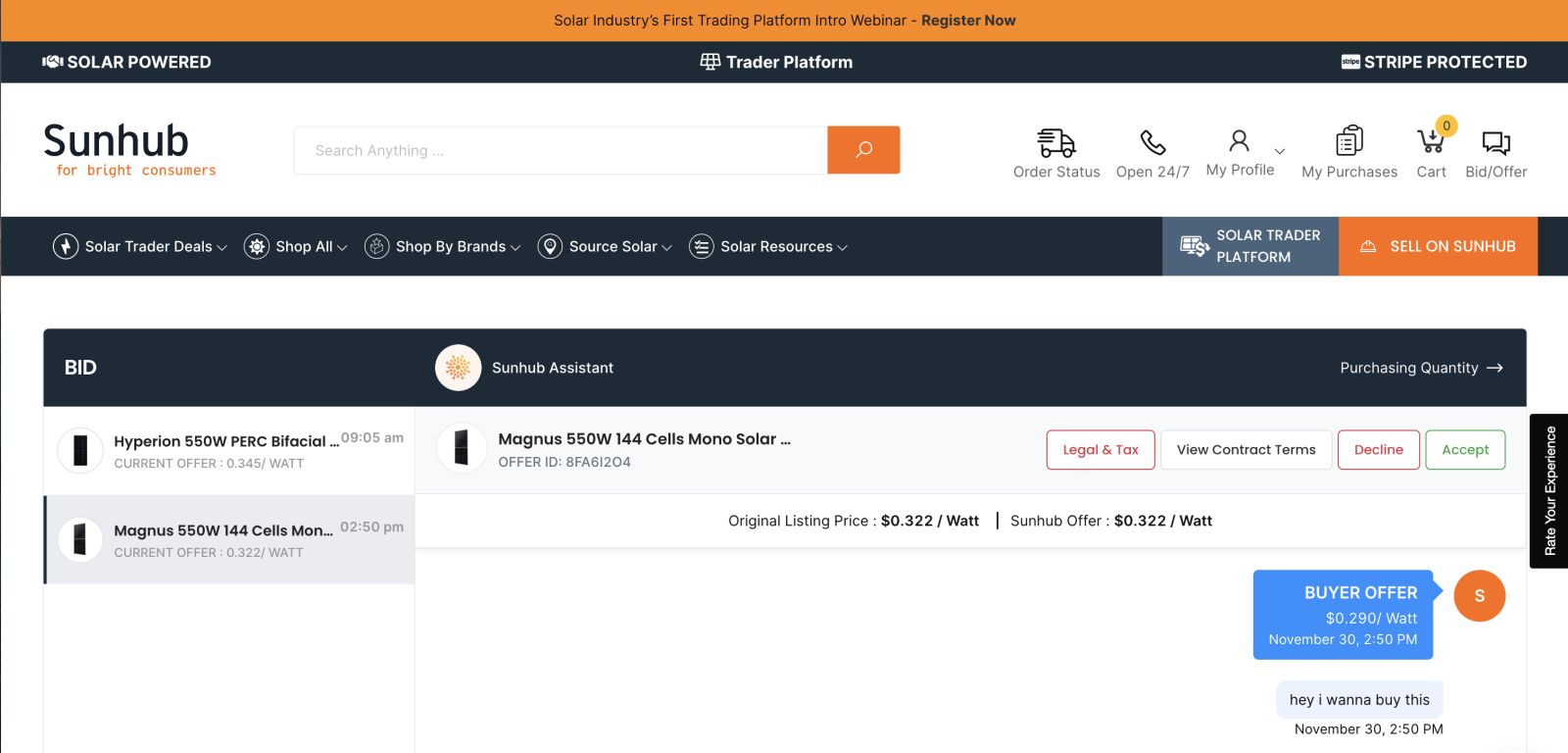The height and width of the screenshot is (753, 1568).
Task: Click the Sunhub Assistant avatar
Action: (x=458, y=368)
